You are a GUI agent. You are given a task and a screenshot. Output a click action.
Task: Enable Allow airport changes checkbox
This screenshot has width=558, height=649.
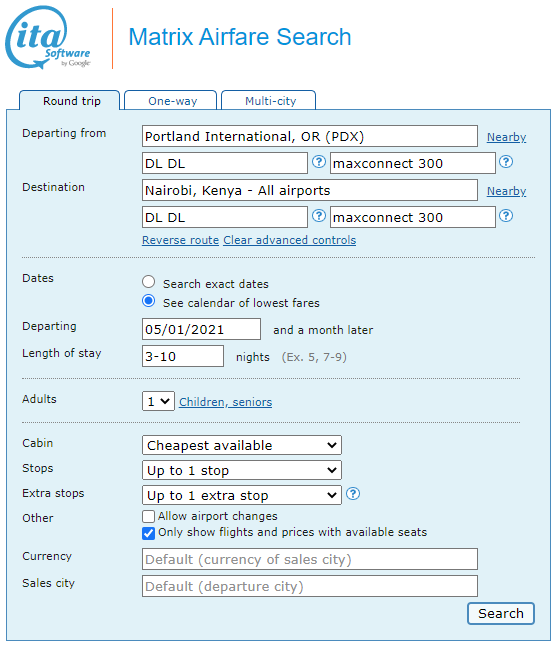click(148, 517)
